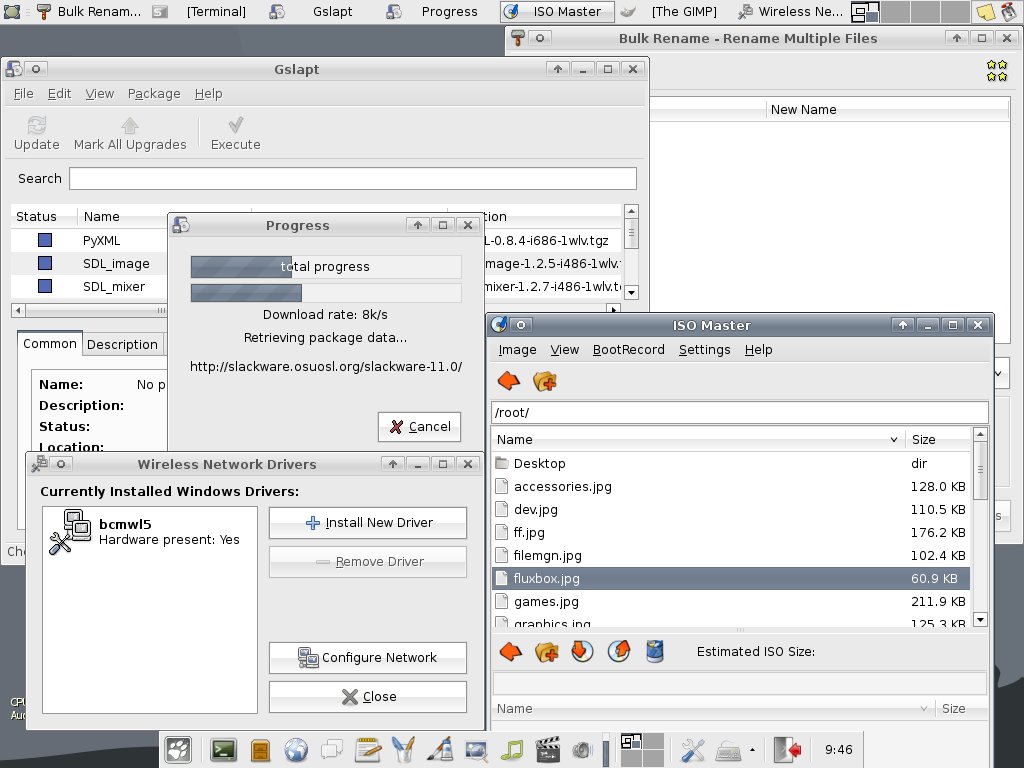
Task: Click down arrow of ISO Master file list scrollbar
Action: 980,618
